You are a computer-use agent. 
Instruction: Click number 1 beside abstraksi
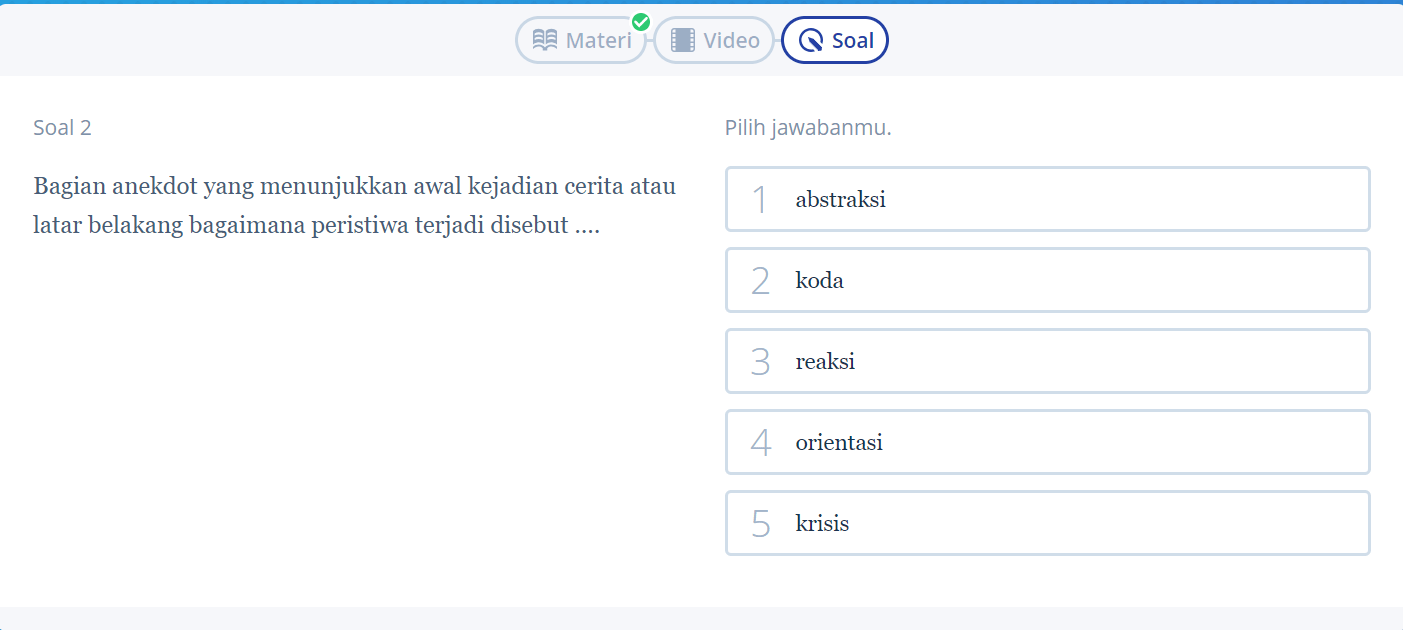(x=760, y=200)
